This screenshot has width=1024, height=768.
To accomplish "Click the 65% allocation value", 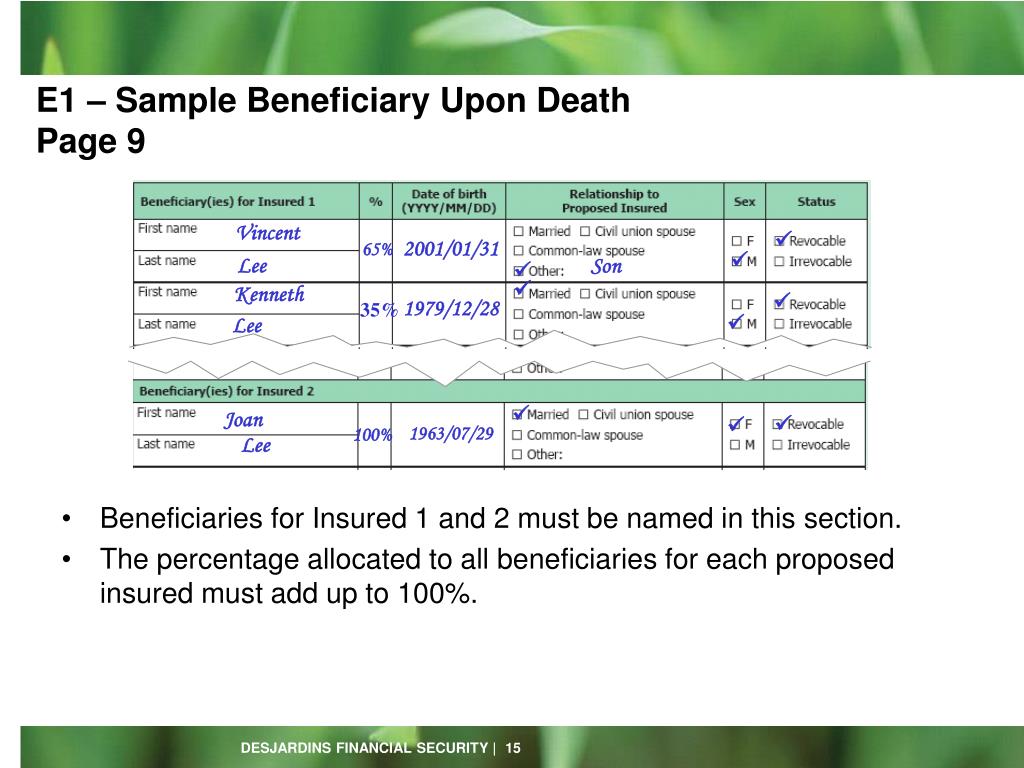I will coord(377,249).
